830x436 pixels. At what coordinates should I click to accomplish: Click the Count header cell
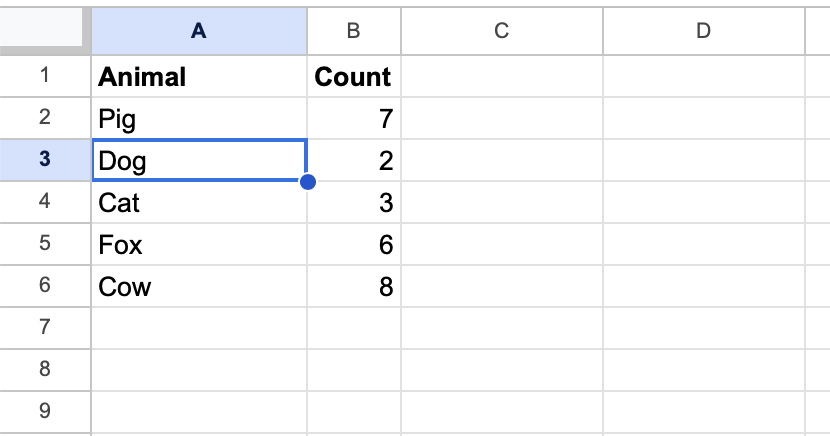[353, 77]
